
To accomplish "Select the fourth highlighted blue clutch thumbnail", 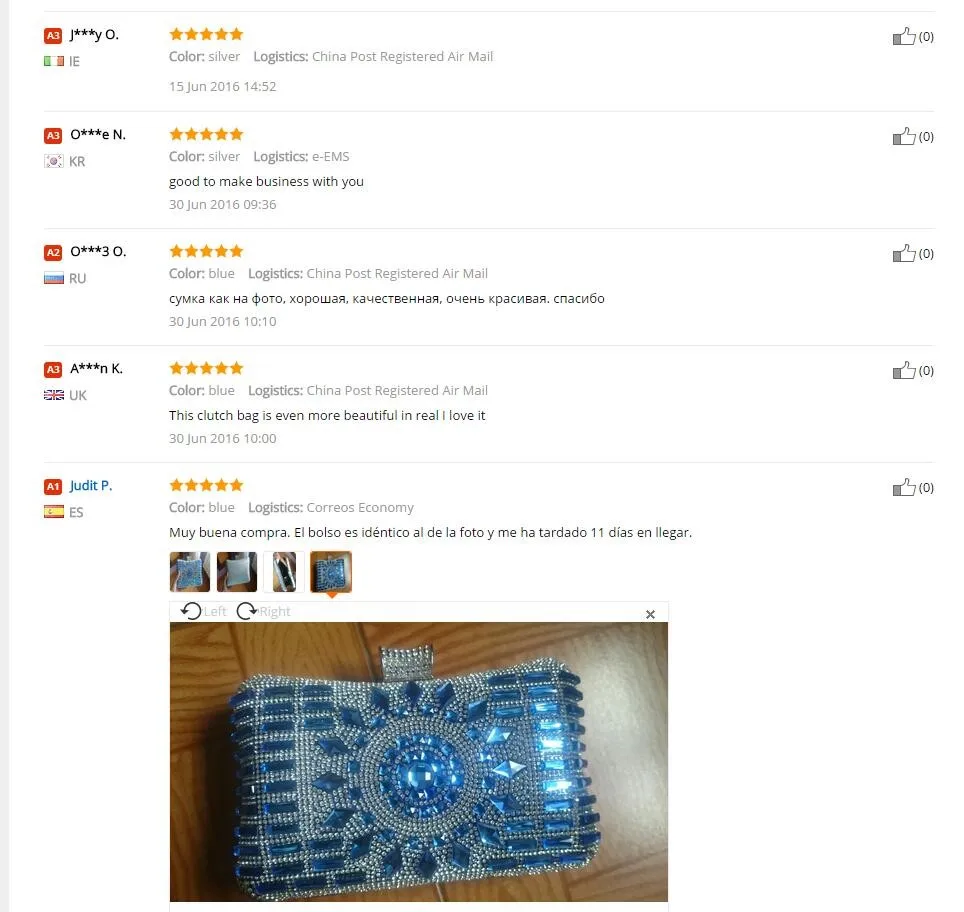I will (x=331, y=572).
